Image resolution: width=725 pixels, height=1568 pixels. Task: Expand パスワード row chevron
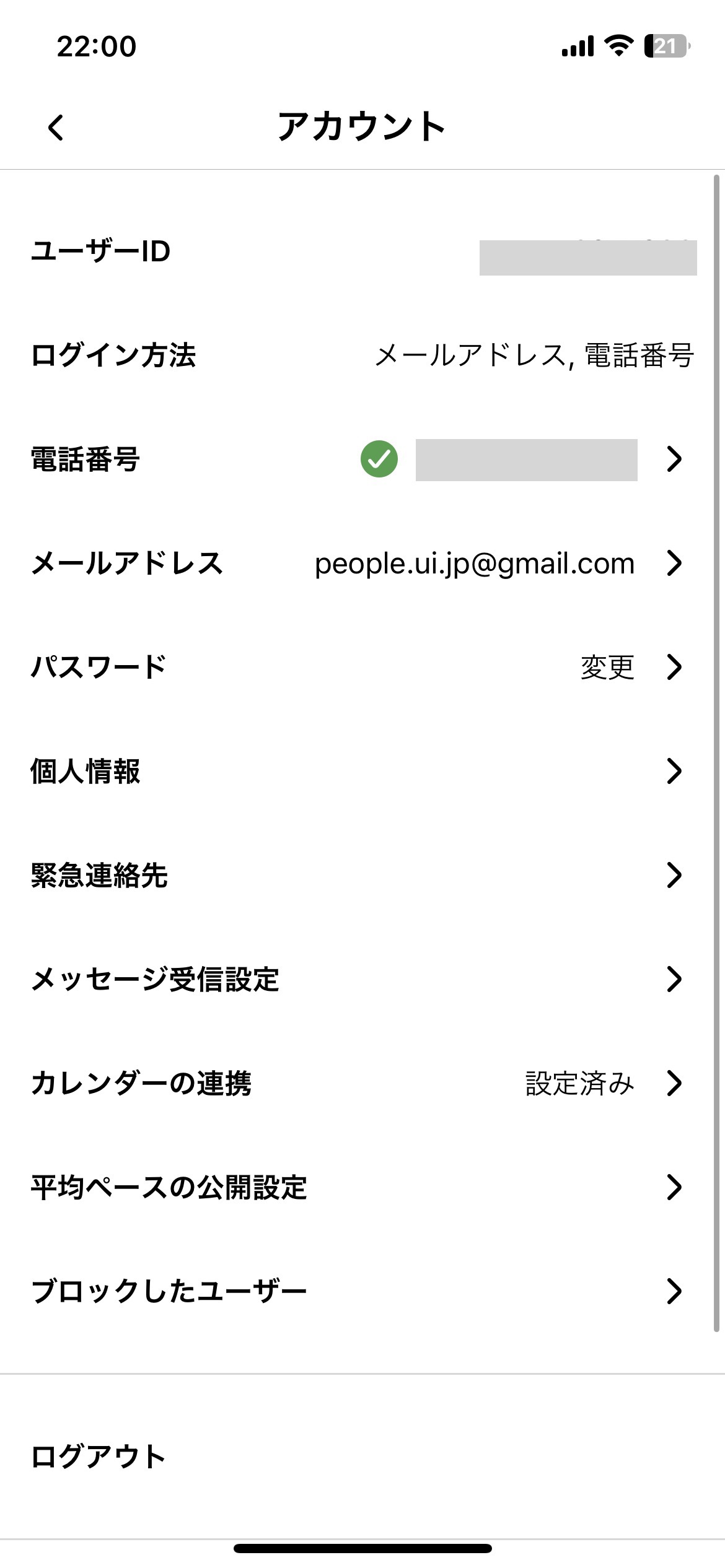coord(674,667)
